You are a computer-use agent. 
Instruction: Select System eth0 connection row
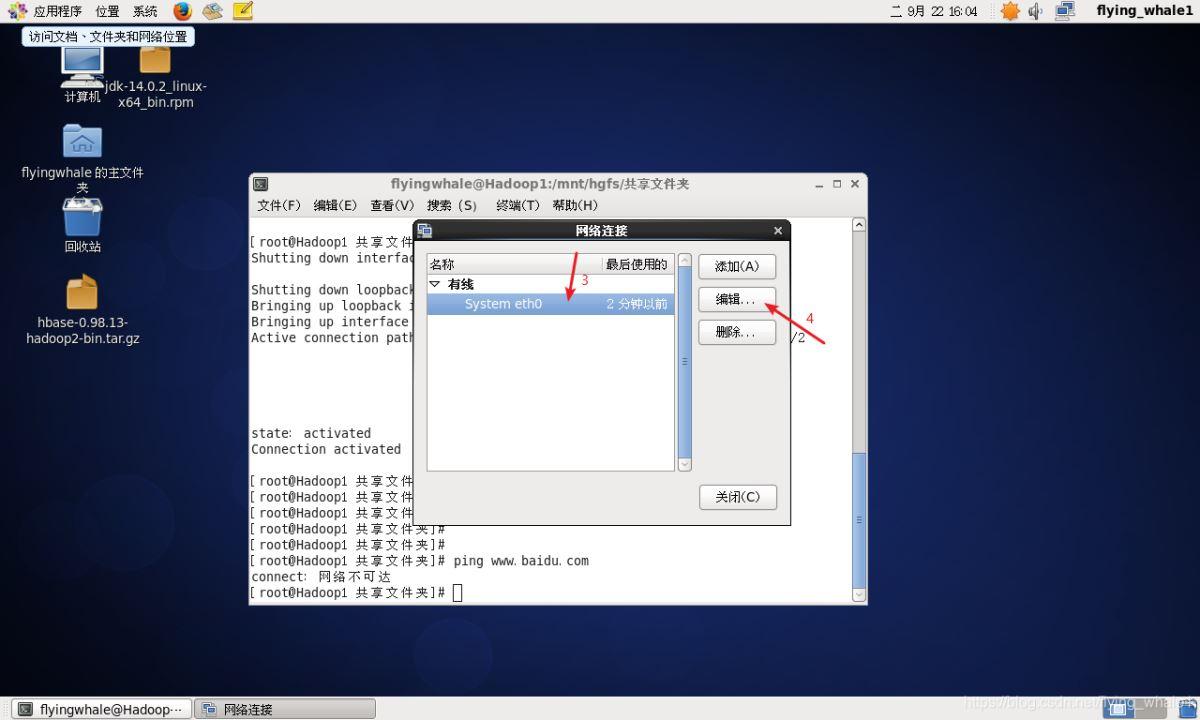click(x=551, y=304)
